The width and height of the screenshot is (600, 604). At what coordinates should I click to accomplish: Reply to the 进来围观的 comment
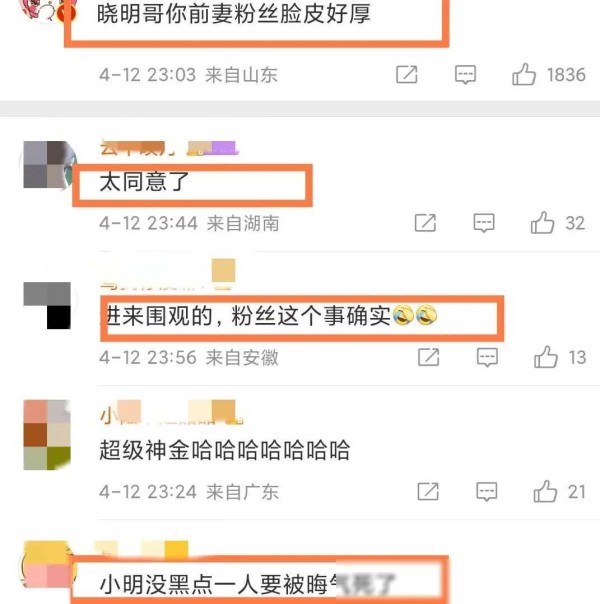coord(487,357)
